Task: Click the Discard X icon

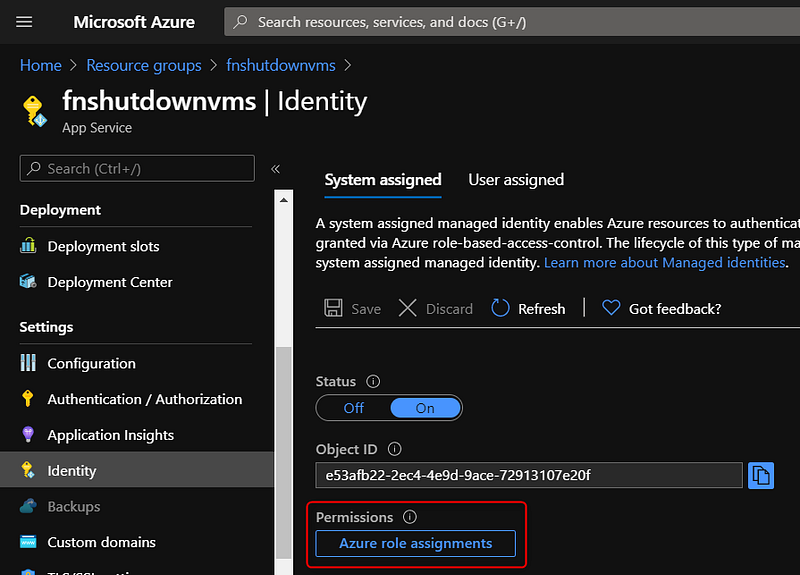Action: point(408,309)
